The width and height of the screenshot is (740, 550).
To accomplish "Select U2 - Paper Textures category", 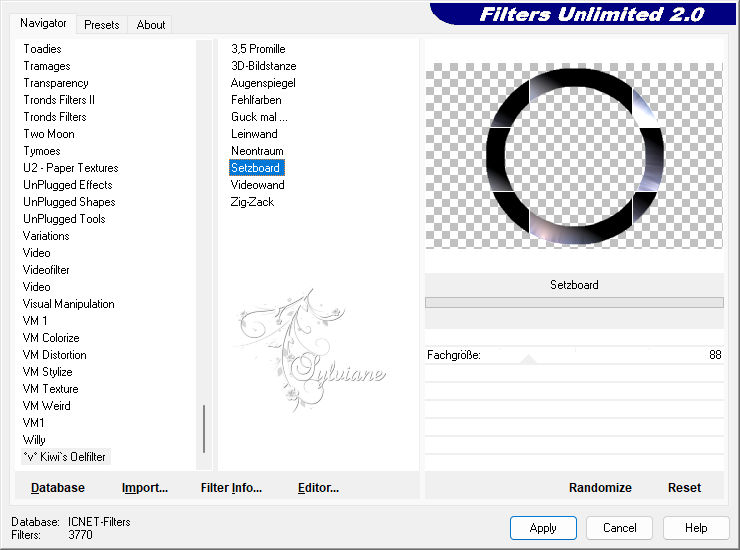I will [70, 168].
